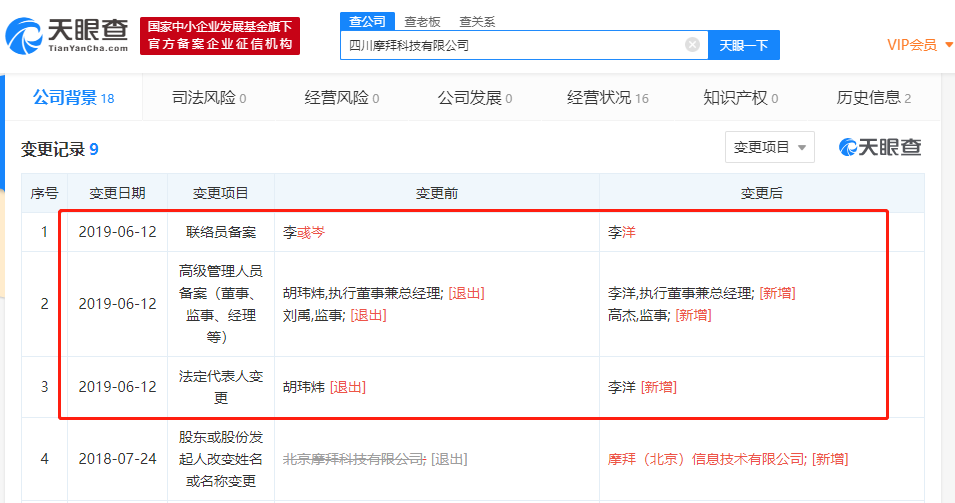Select the 联络员备案 change item cell

coord(220,232)
